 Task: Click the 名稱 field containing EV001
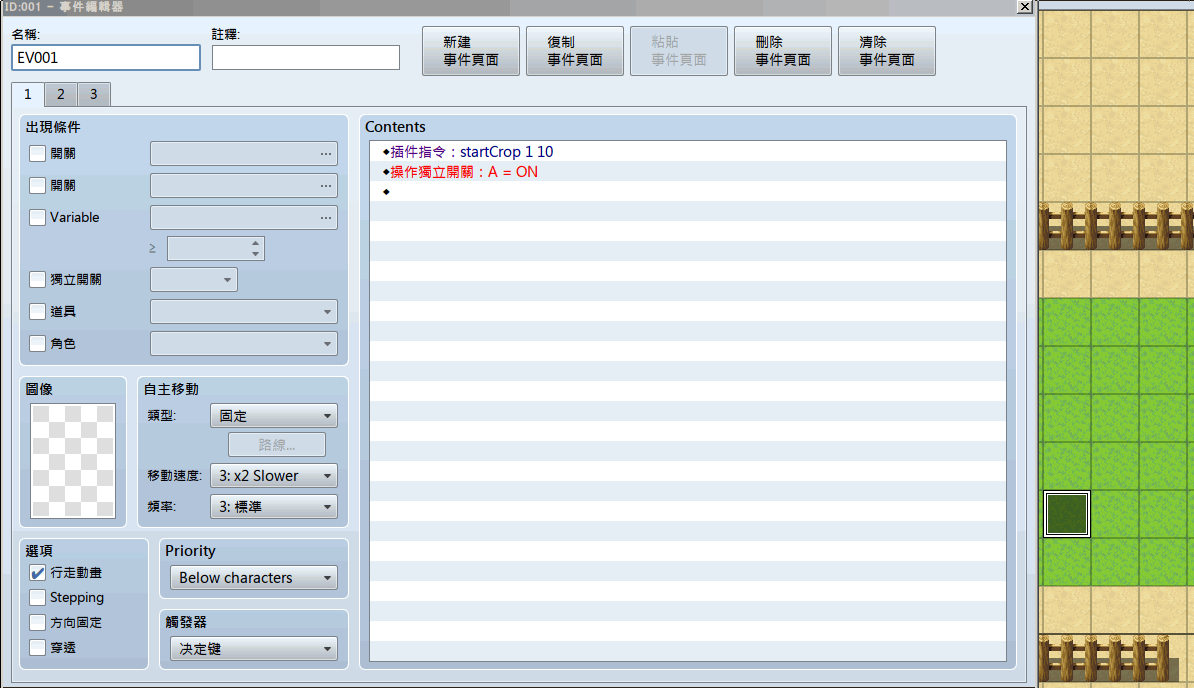tap(106, 58)
